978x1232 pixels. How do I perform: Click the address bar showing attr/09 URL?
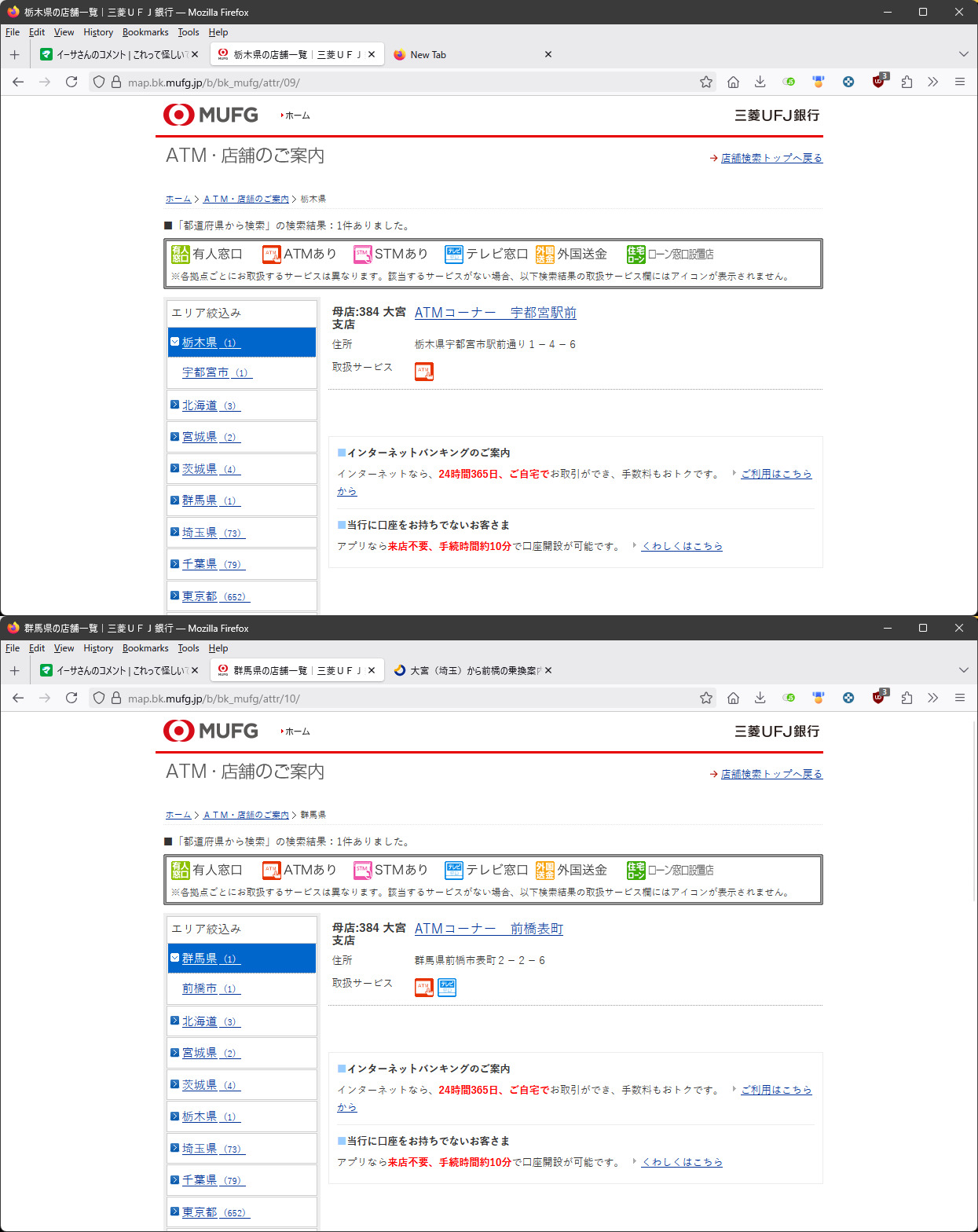pyautogui.click(x=393, y=82)
